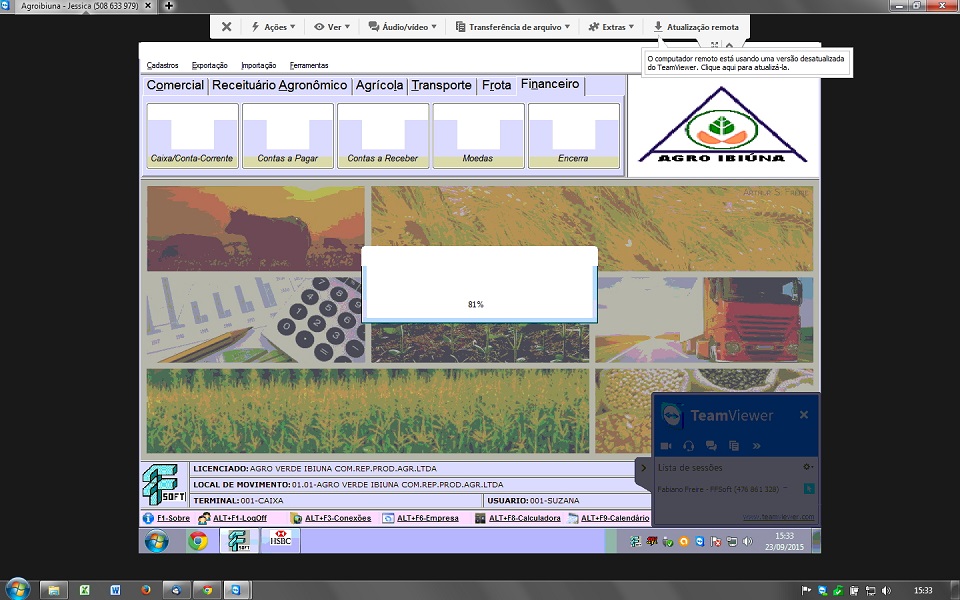Open the Exportação menu
960x600 pixels.
(x=209, y=66)
